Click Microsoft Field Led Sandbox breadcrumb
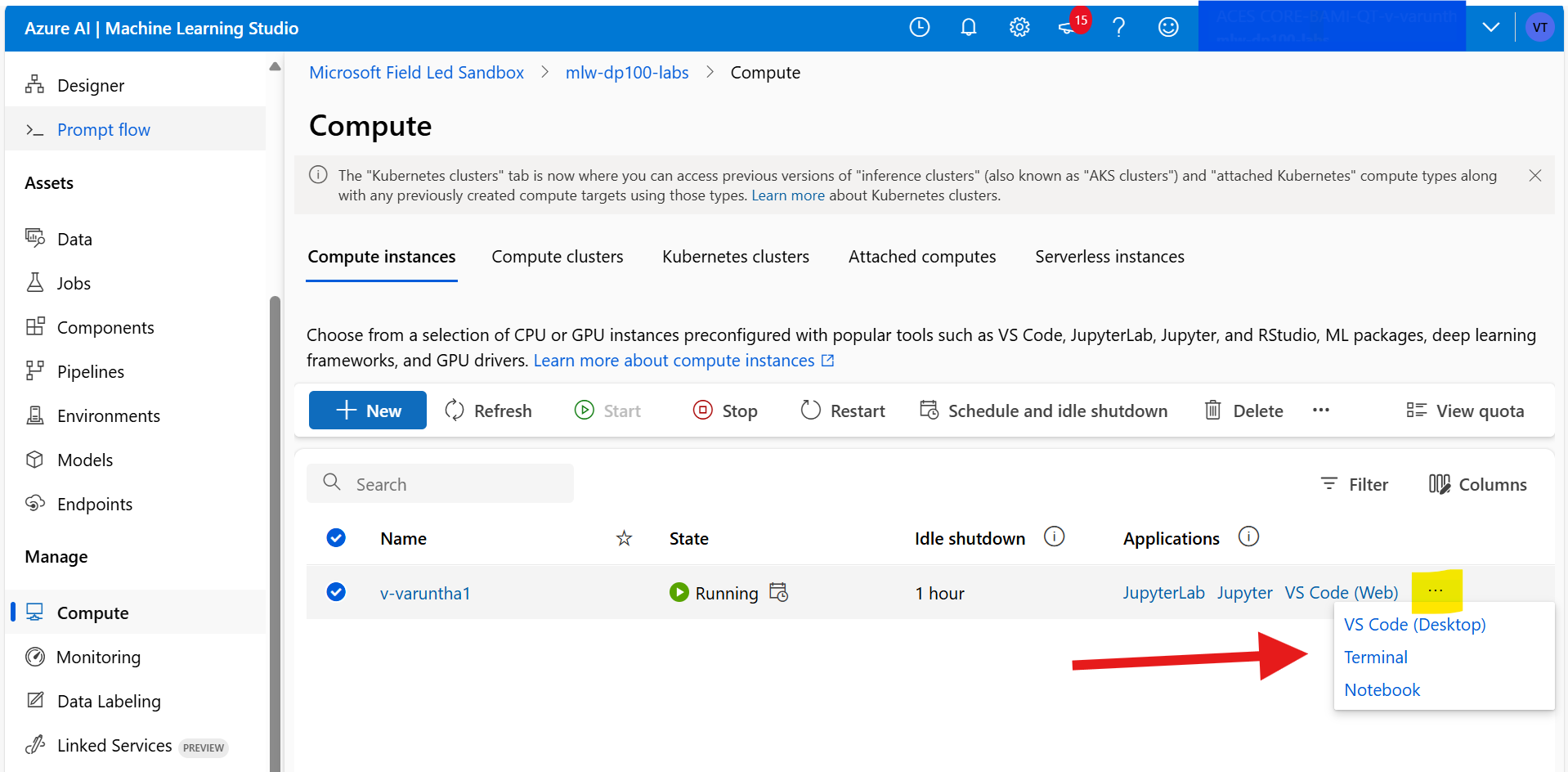The image size is (1568, 772). [x=416, y=73]
